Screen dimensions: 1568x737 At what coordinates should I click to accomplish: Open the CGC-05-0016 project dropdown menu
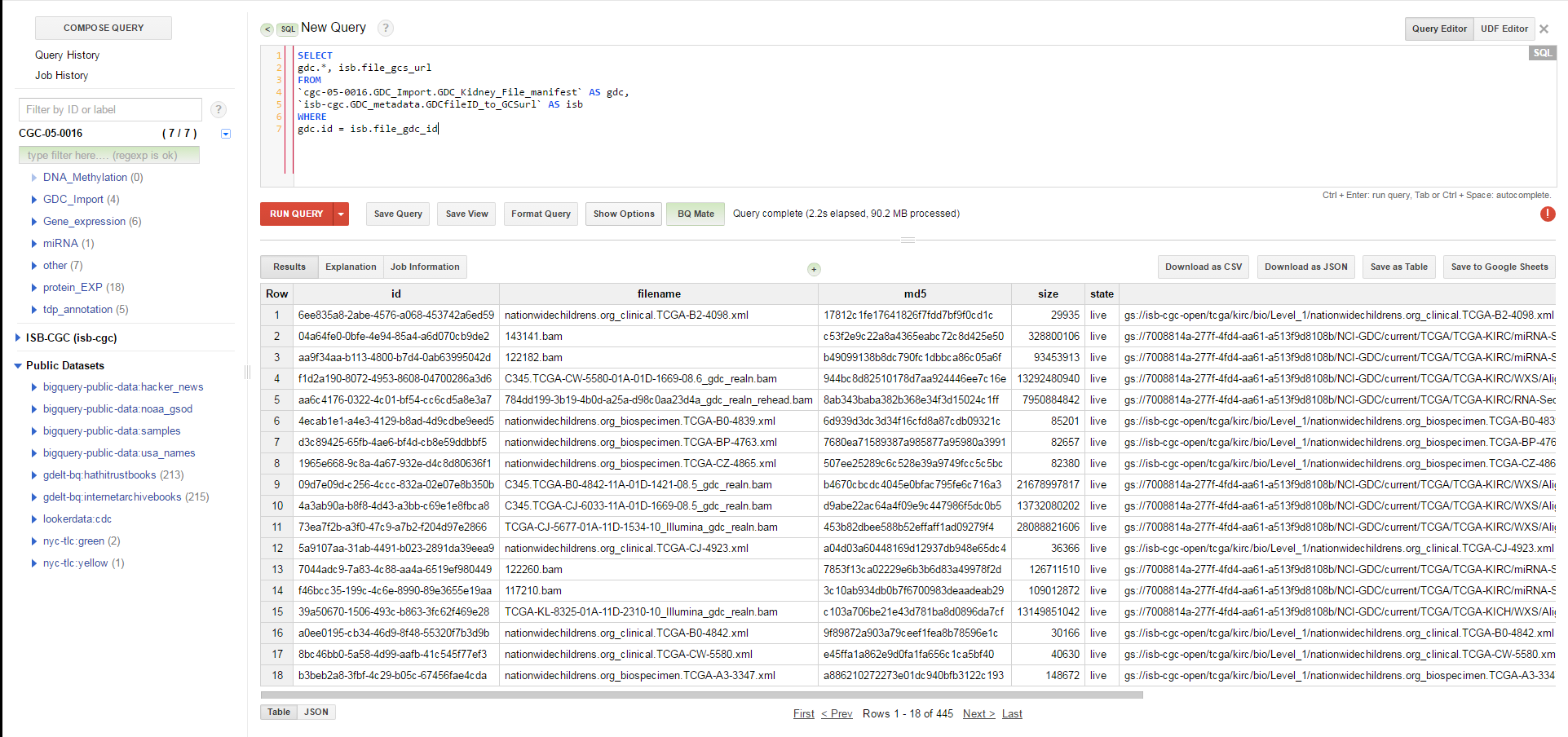click(x=226, y=134)
